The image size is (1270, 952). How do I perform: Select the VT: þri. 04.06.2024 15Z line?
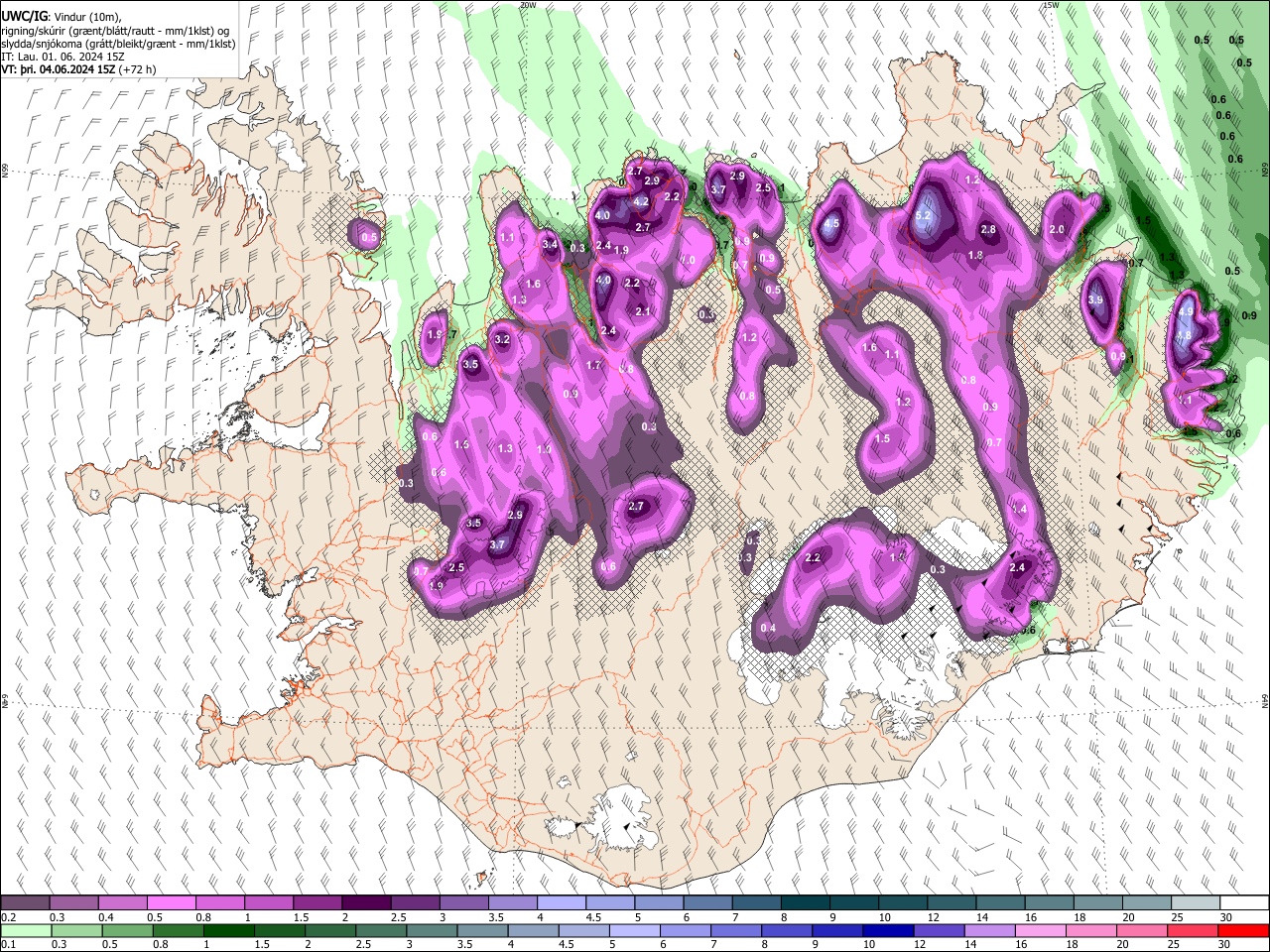[59, 69]
